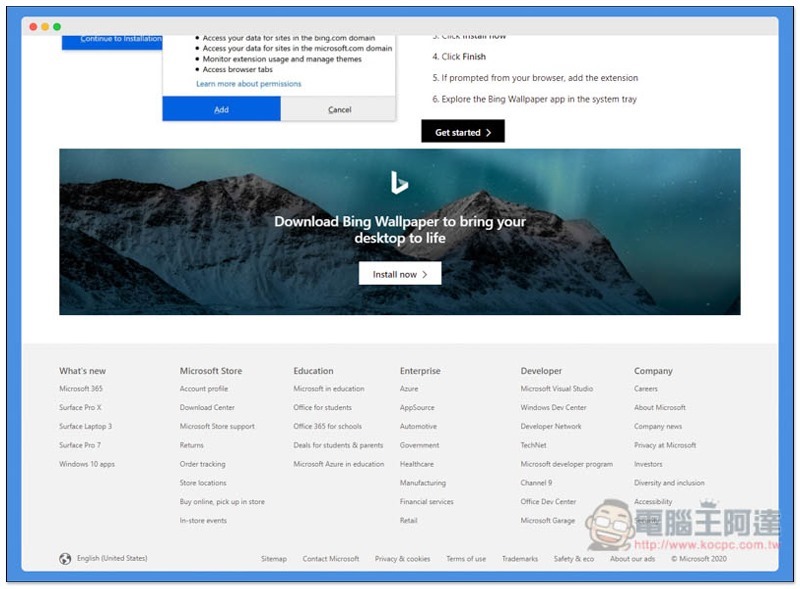
Task: Open Microsoft developer program link
Action: (x=566, y=464)
